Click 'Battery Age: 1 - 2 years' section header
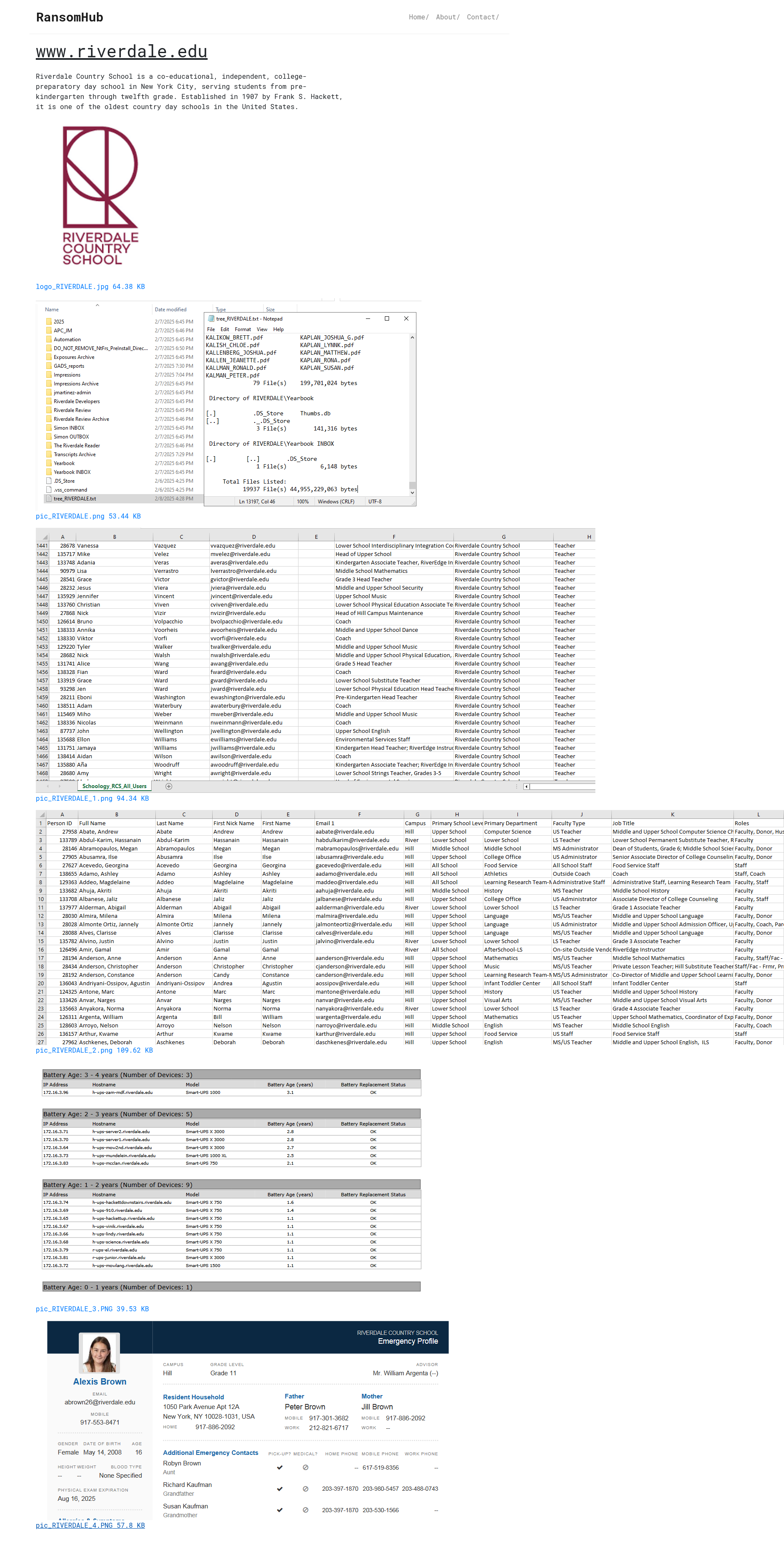The width and height of the screenshot is (784, 1564). pyautogui.click(x=231, y=1184)
